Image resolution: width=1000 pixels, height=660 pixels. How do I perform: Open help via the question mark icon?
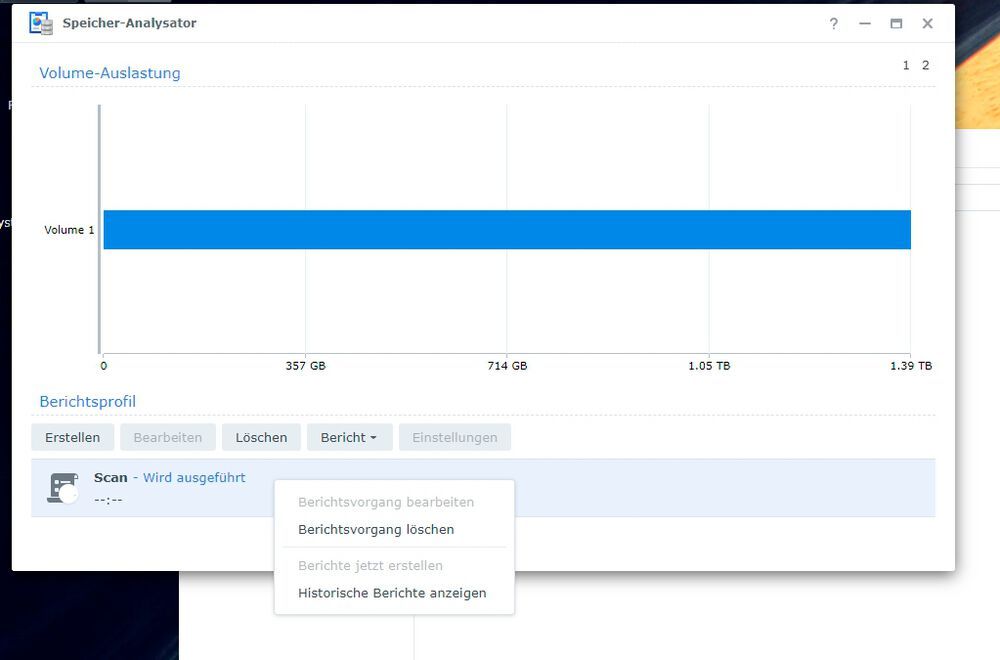pyautogui.click(x=833, y=23)
